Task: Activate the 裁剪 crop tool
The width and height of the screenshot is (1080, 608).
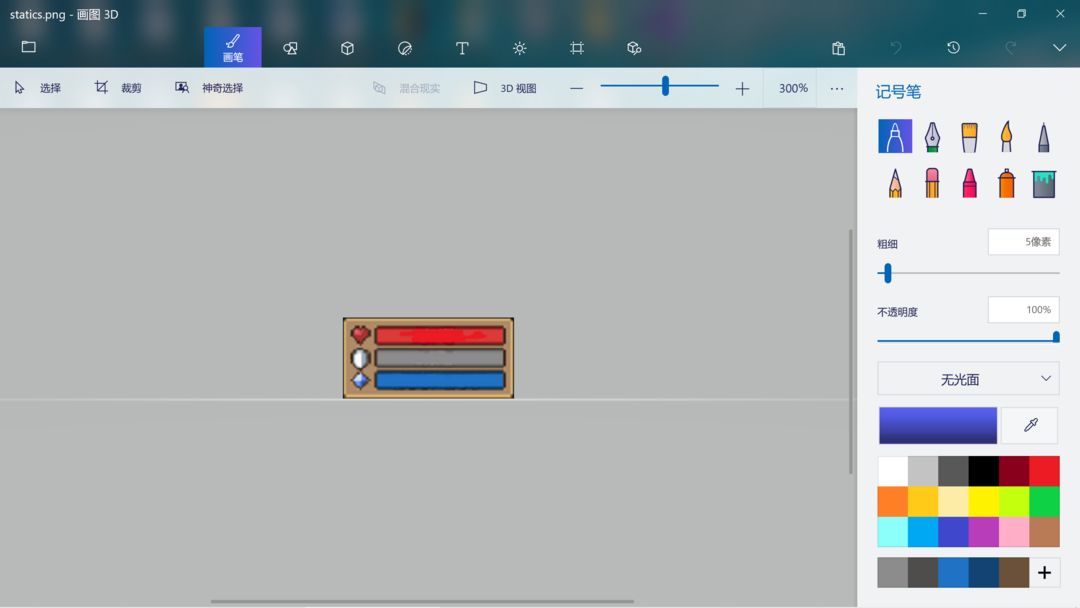Action: pos(118,88)
